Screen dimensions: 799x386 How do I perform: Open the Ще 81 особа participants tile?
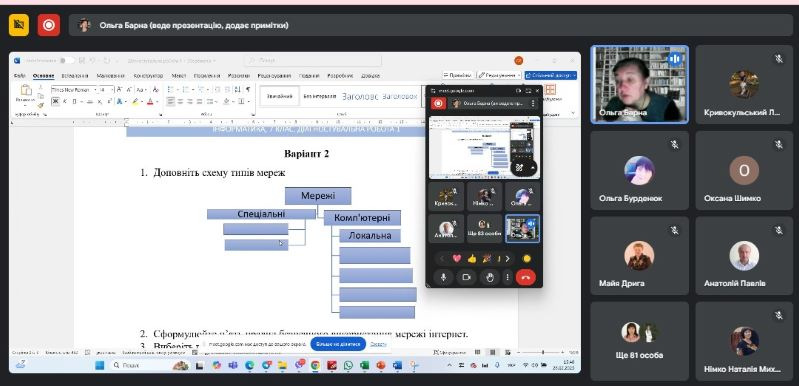coord(640,341)
